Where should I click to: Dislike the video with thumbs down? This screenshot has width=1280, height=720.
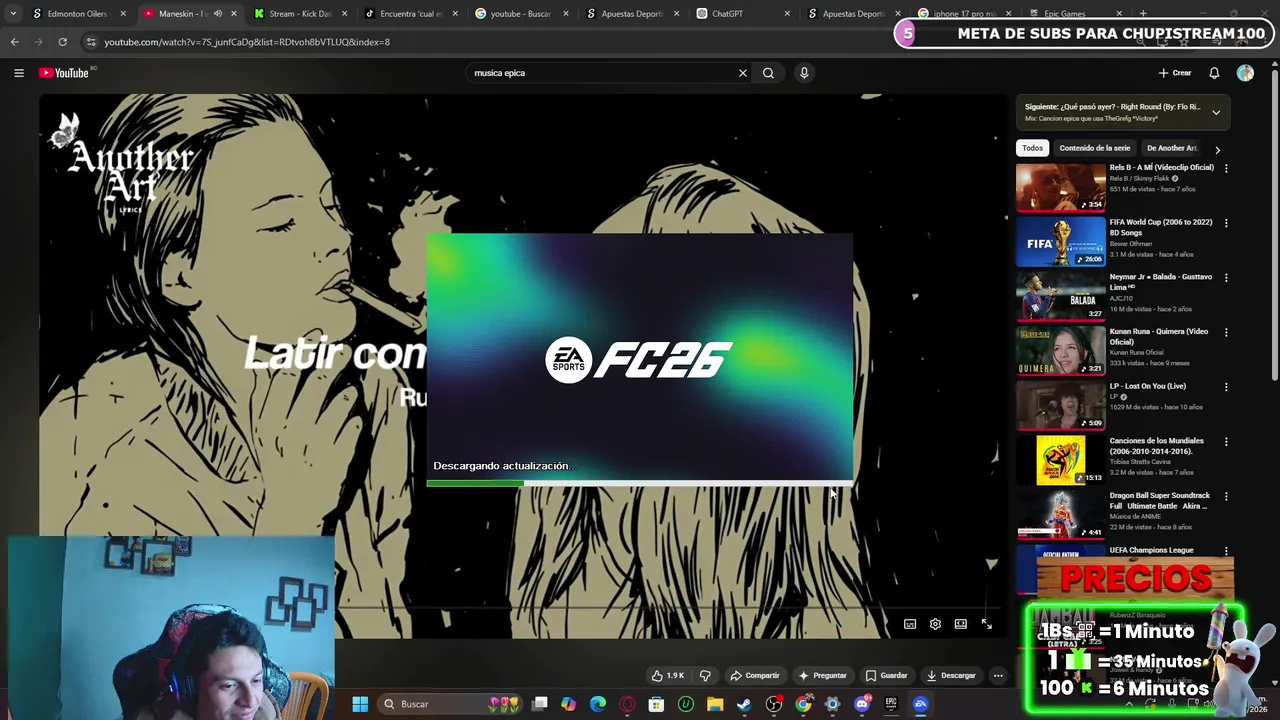point(705,676)
